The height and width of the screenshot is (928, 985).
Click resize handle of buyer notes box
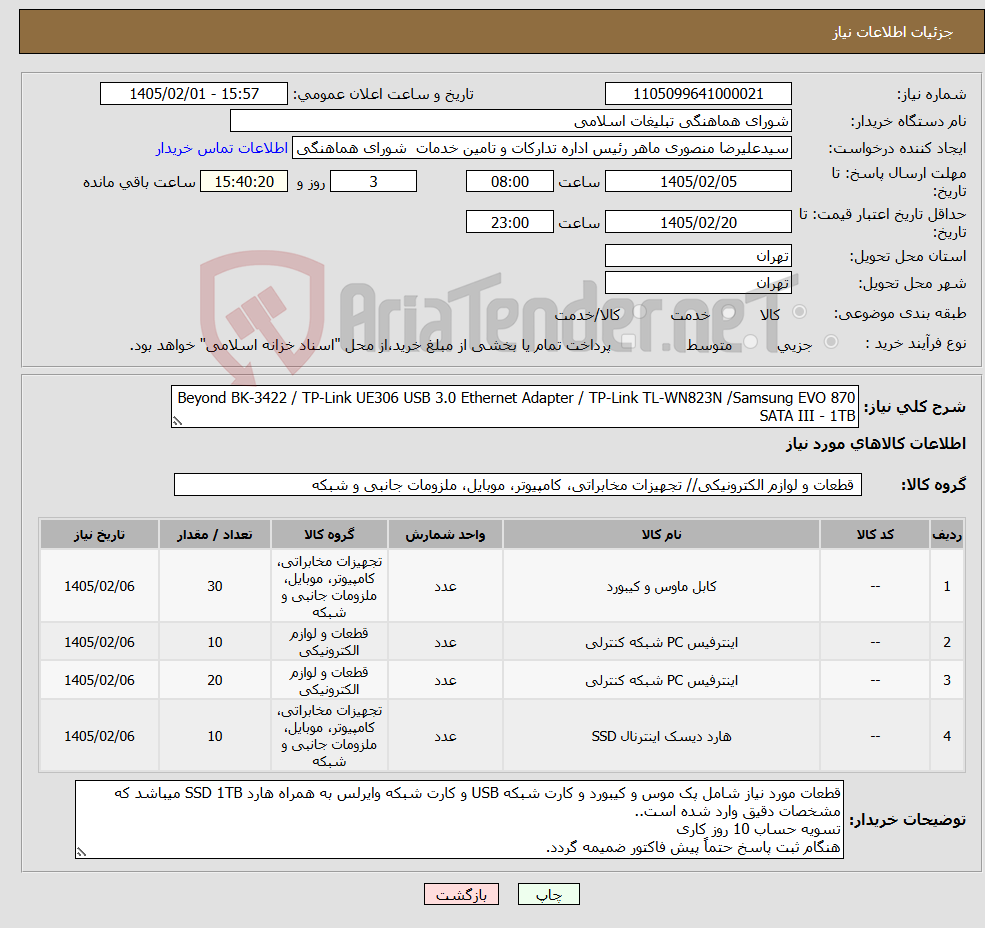point(81,852)
